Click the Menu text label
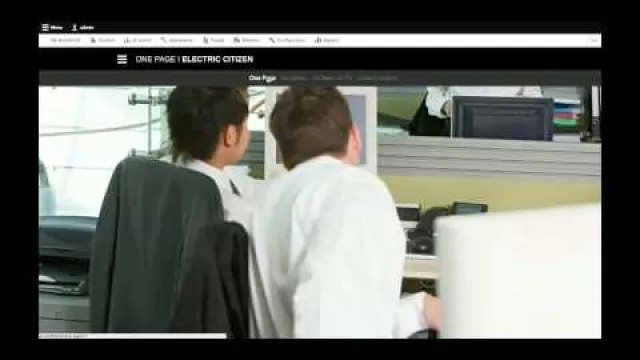This screenshot has height=360, width=640. pos(57,27)
